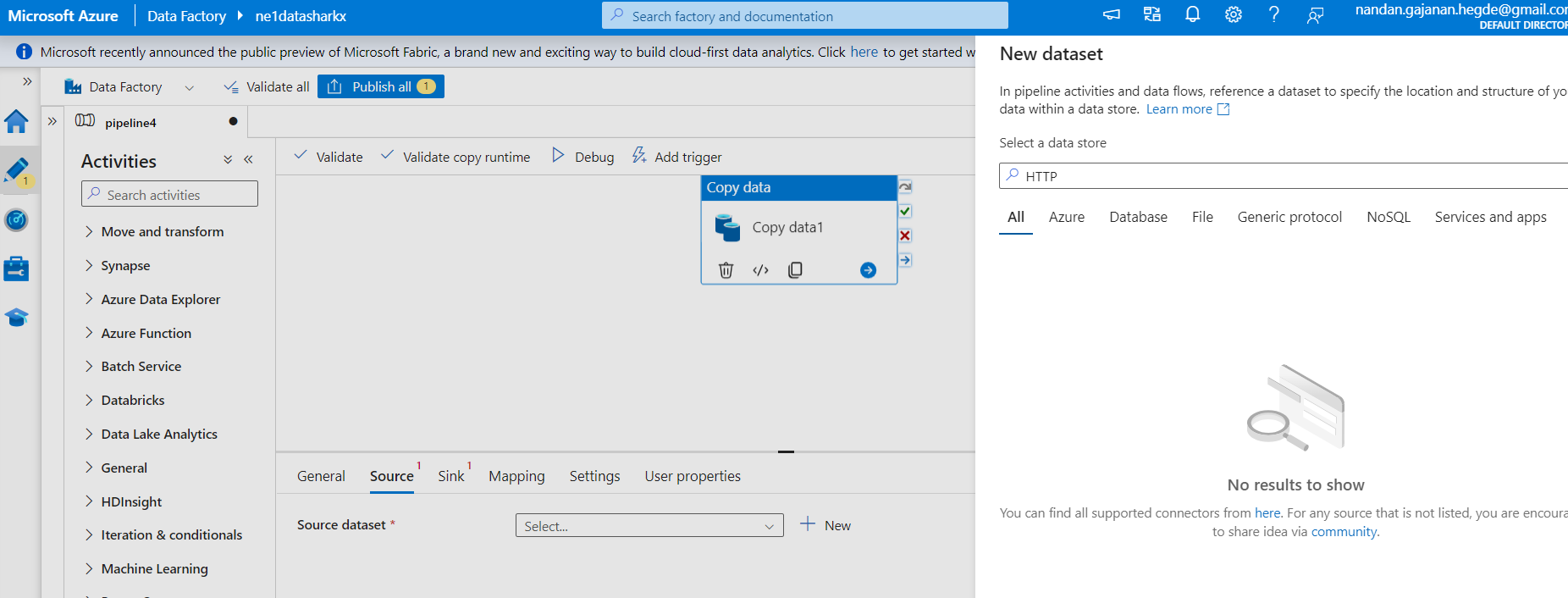This screenshot has height=598, width=1568.
Task: Follow the 'here' link in the Fabric banner
Action: pyautogui.click(x=864, y=52)
